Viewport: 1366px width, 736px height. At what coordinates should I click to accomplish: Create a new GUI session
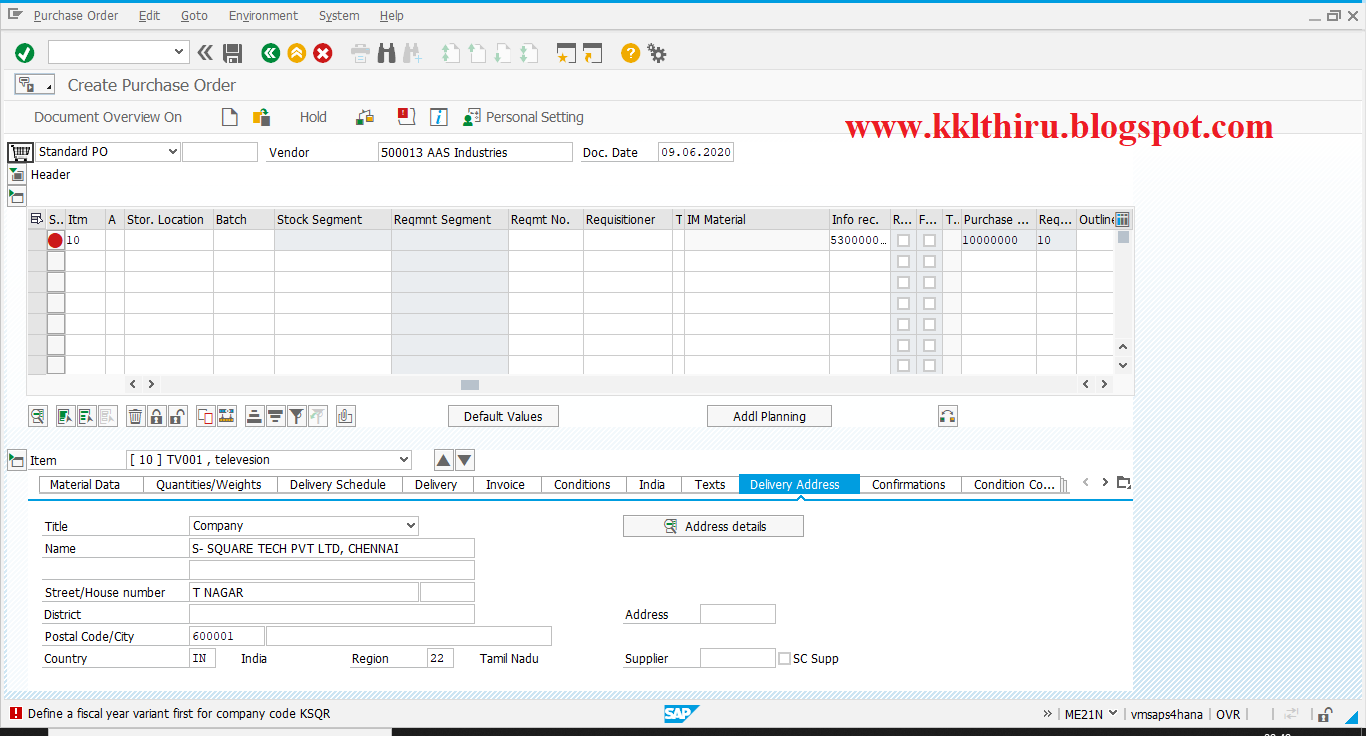tap(567, 53)
